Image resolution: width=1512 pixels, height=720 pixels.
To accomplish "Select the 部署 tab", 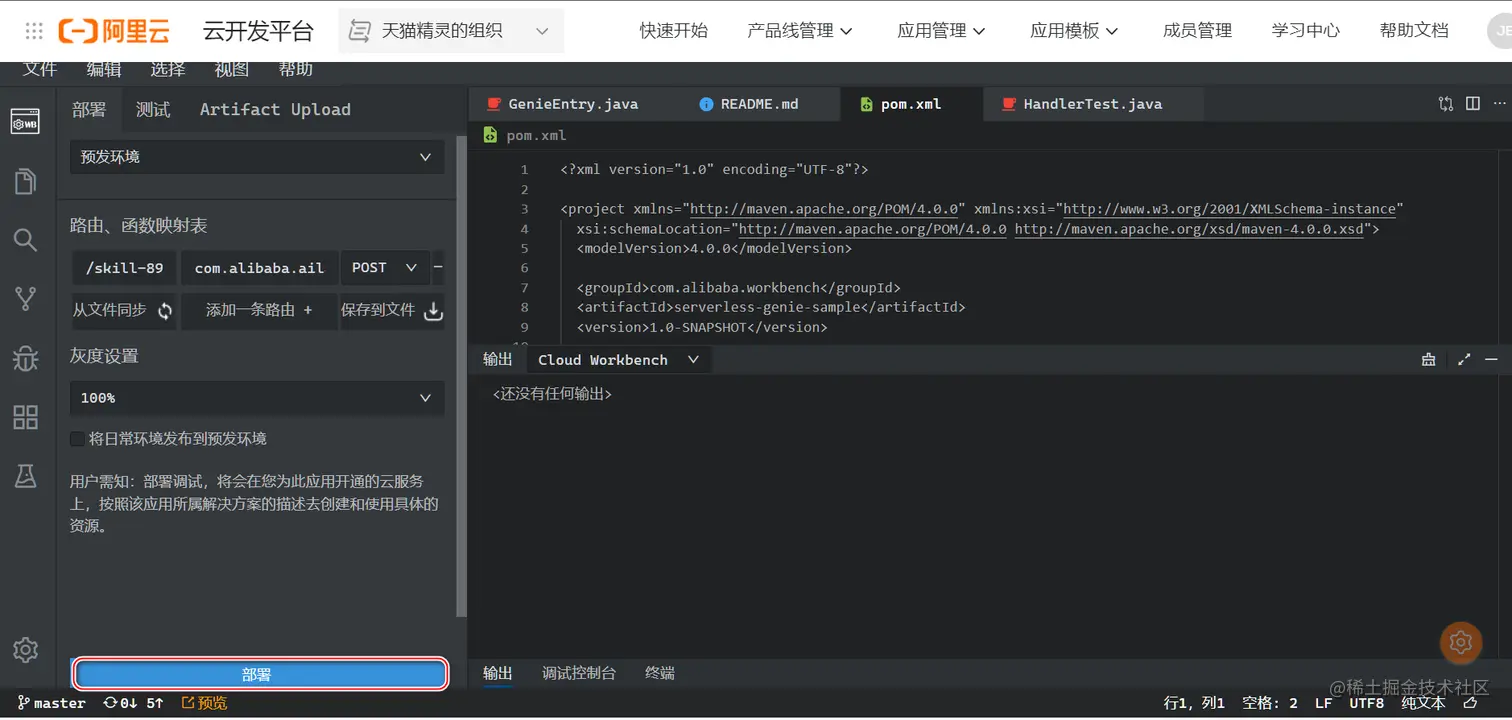I will click(89, 110).
